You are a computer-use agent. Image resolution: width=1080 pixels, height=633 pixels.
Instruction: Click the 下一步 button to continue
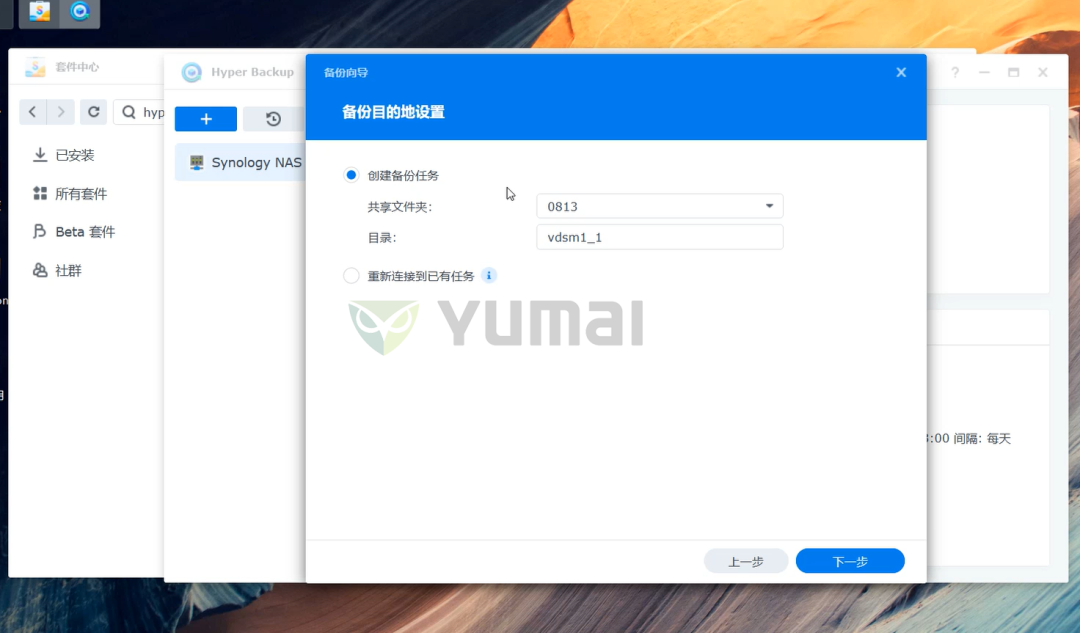(x=849, y=561)
